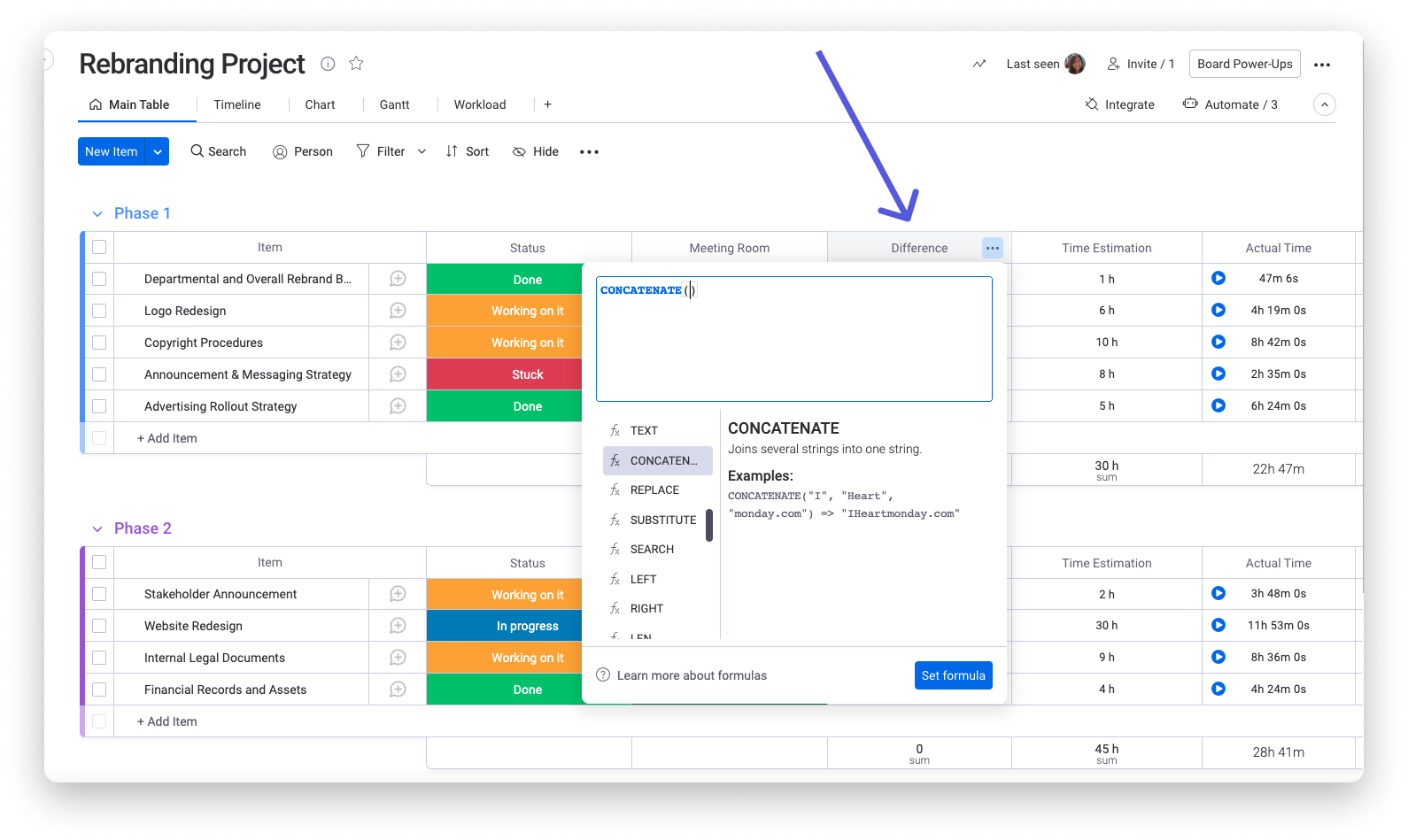Select the SUBSTITUTE formula function
The width and height of the screenshot is (1408, 840).
coord(658,520)
